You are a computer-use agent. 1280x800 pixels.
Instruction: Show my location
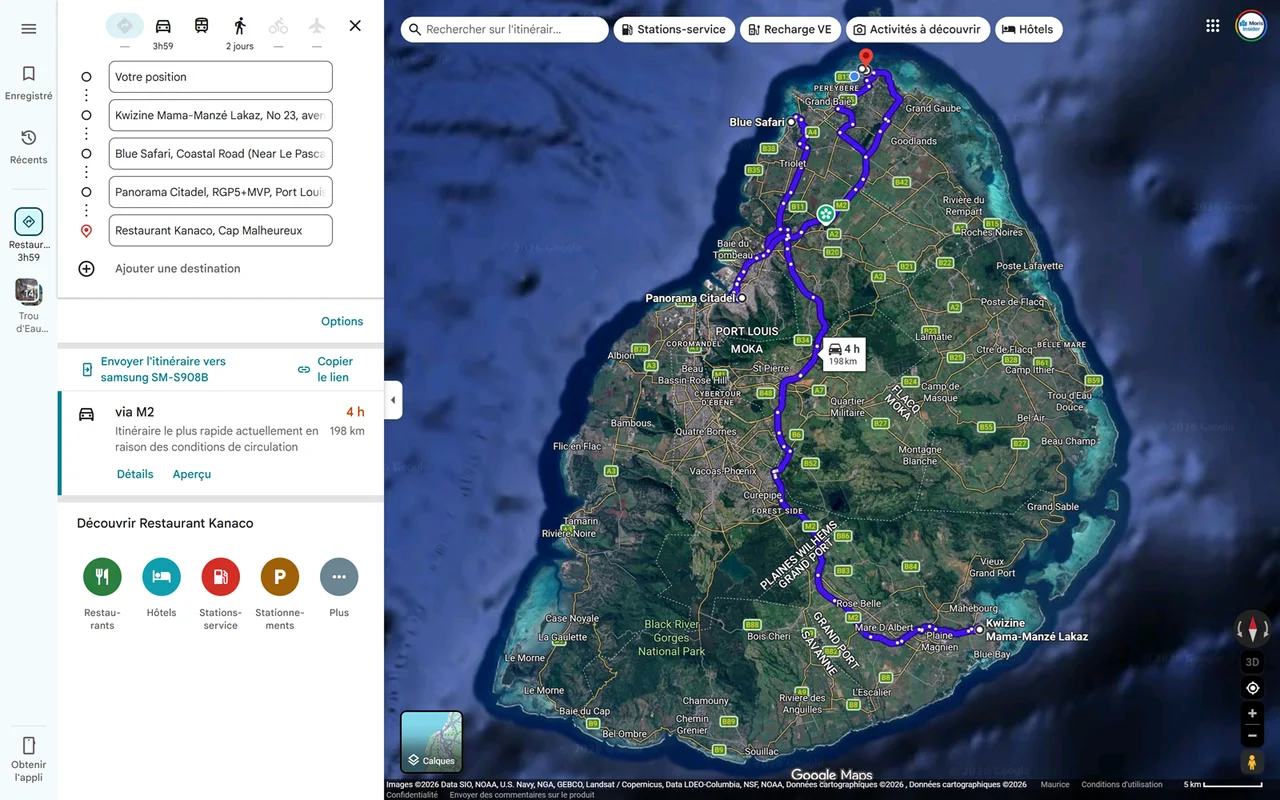pos(1252,688)
